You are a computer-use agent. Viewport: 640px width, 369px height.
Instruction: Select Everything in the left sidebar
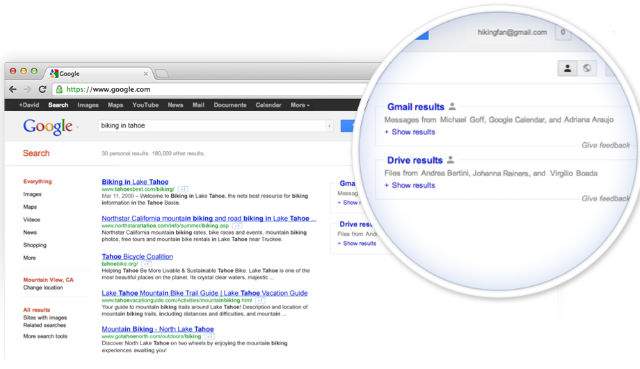tap(38, 181)
